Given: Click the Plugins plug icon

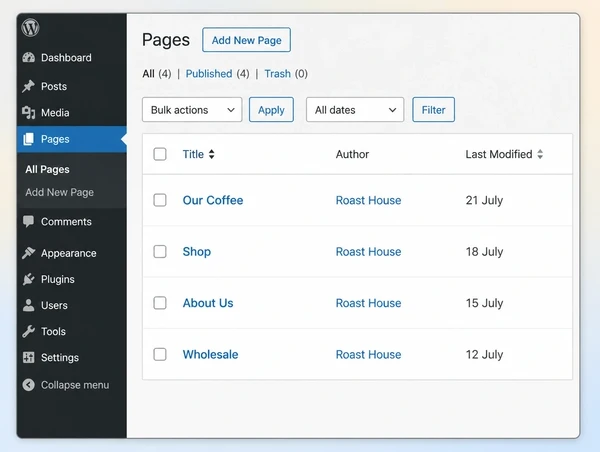Looking at the screenshot, I should [x=29, y=279].
